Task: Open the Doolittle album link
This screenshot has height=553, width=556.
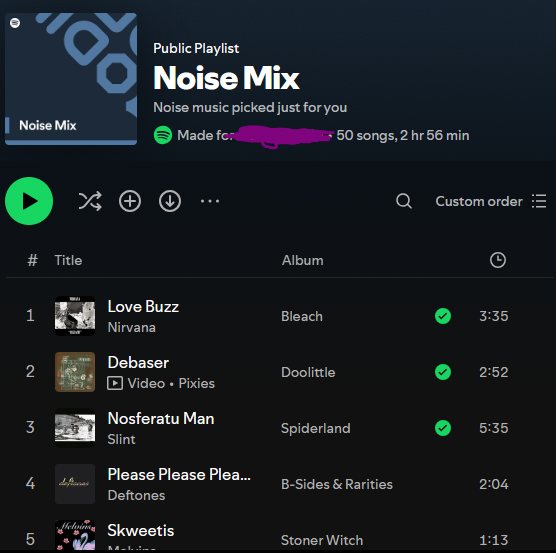Action: pos(308,372)
